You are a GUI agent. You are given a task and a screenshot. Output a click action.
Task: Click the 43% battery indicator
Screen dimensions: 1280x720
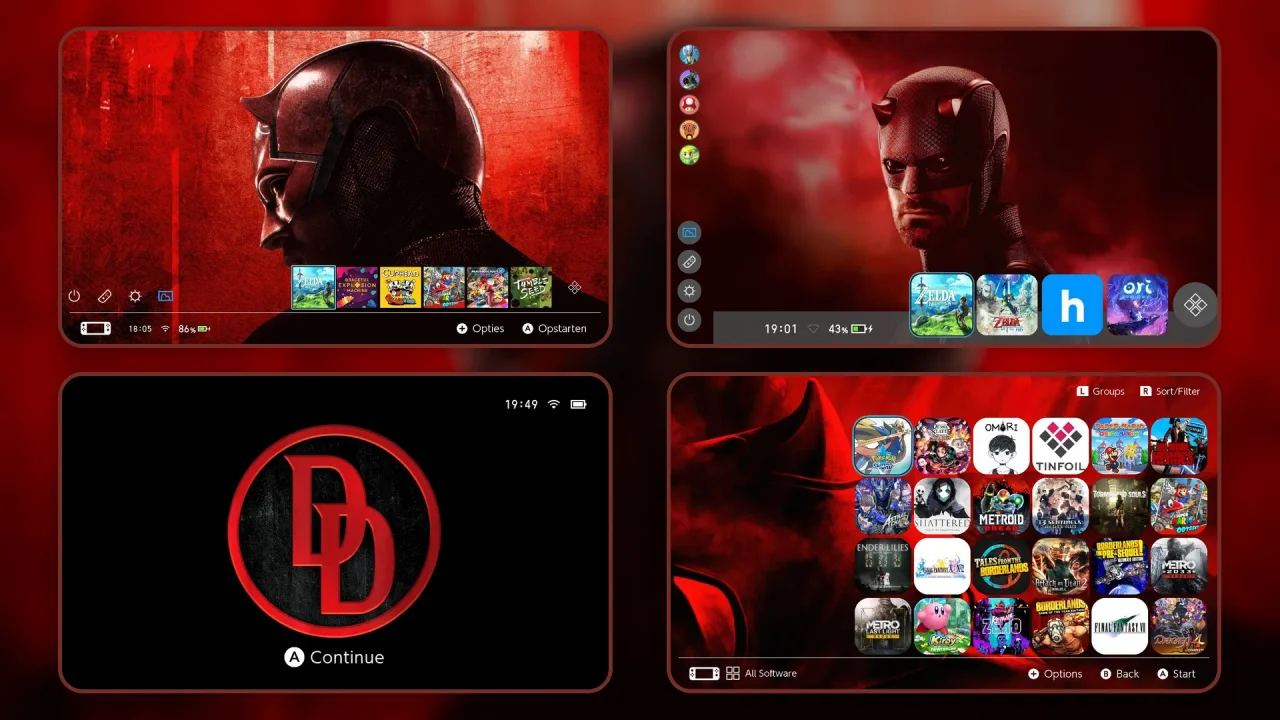click(x=850, y=329)
